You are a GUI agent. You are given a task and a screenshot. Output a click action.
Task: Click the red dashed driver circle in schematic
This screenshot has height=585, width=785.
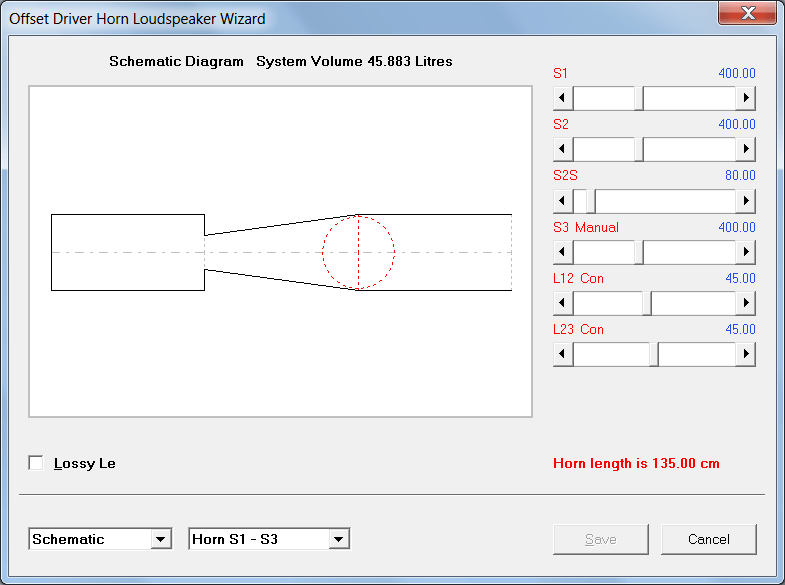tap(358, 252)
